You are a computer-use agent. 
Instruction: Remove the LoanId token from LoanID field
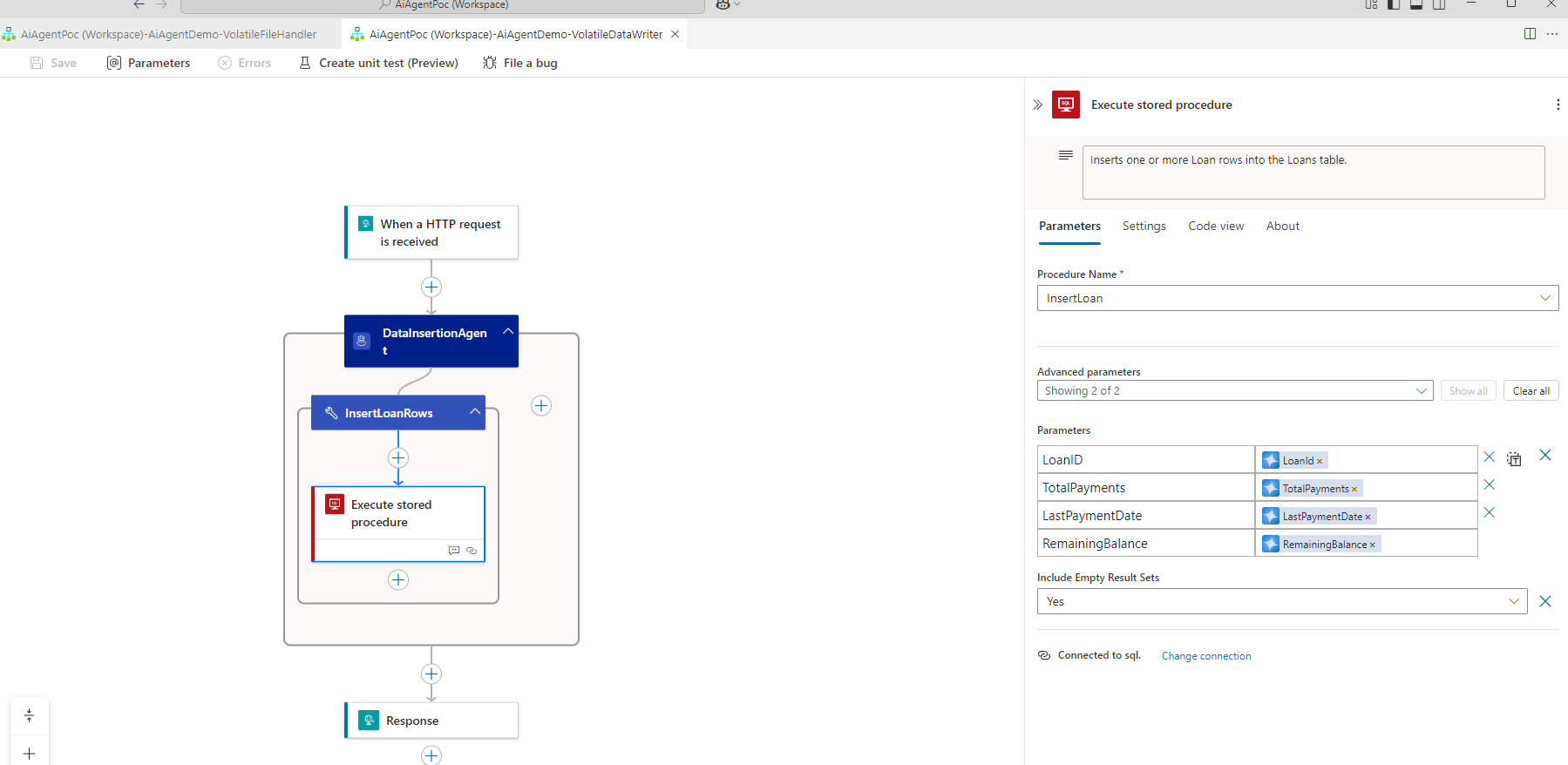point(1320,461)
